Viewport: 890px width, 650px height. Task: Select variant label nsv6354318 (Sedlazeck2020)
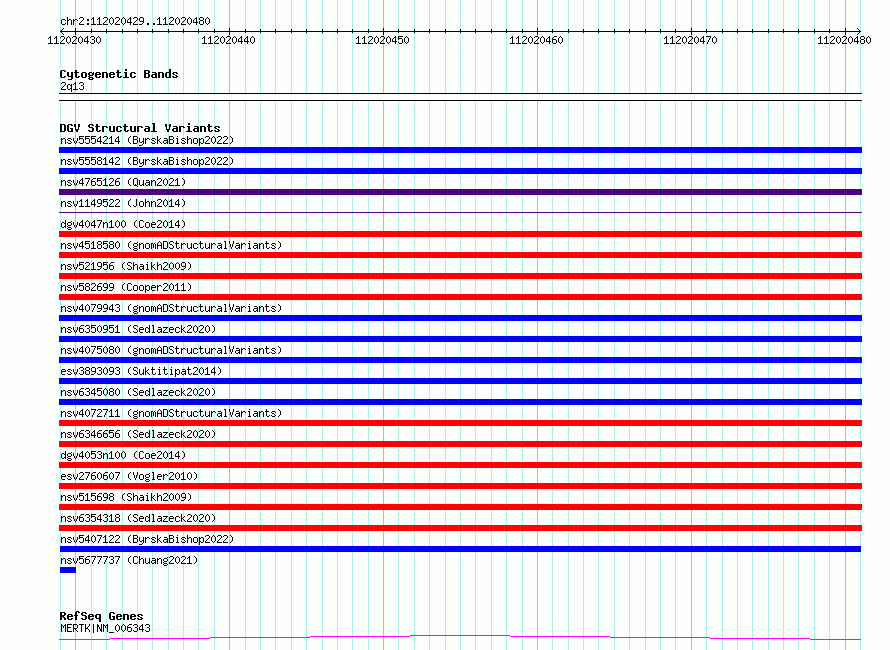pyautogui.click(x=138, y=518)
